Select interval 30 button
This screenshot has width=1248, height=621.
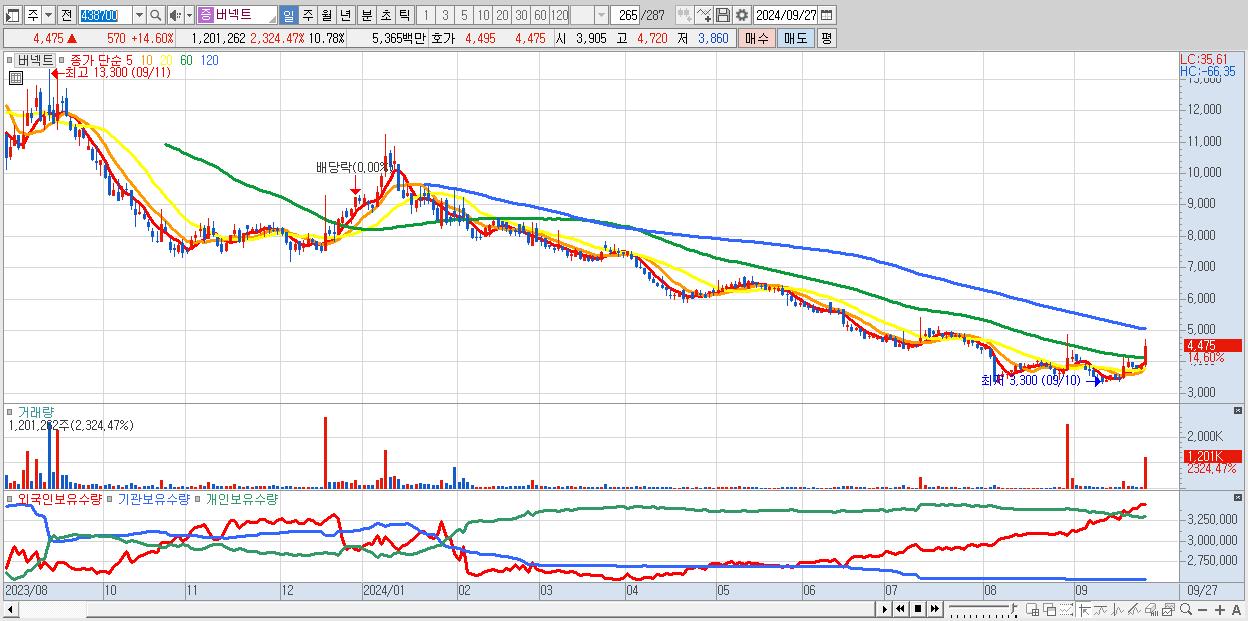pyautogui.click(x=521, y=15)
